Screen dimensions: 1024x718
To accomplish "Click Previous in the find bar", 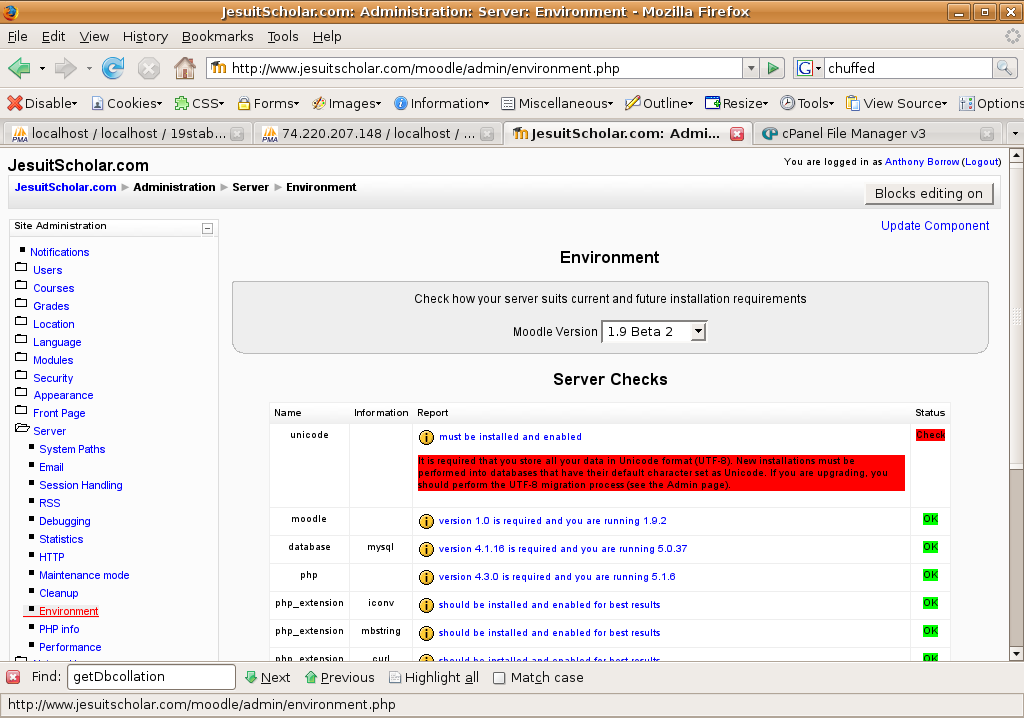I will 340,677.
